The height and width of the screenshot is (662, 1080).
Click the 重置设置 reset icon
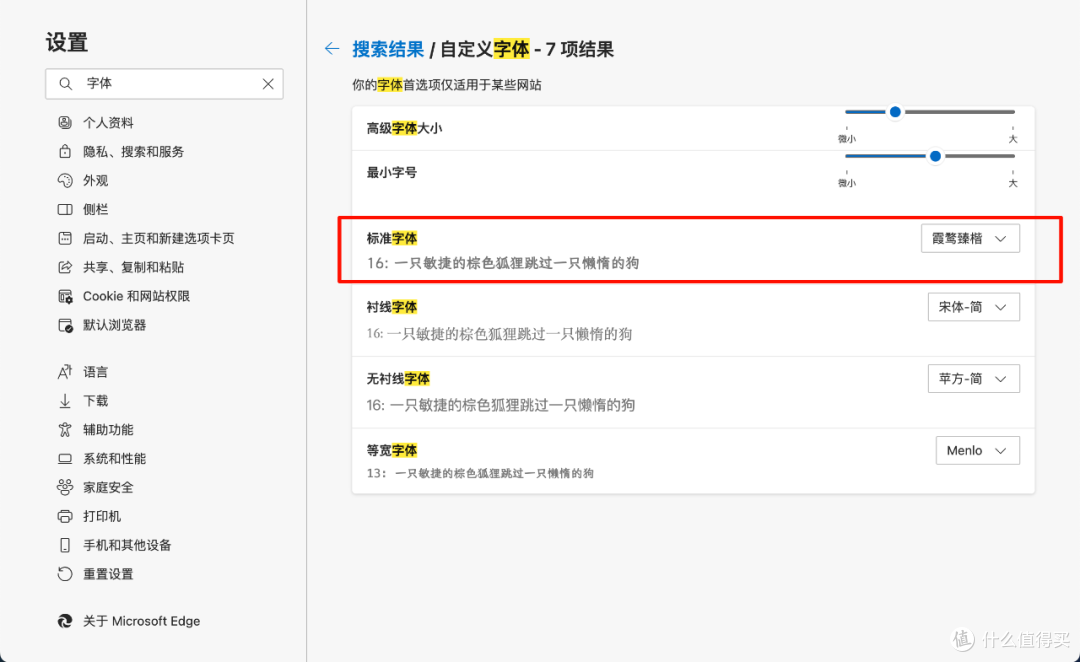(x=65, y=574)
